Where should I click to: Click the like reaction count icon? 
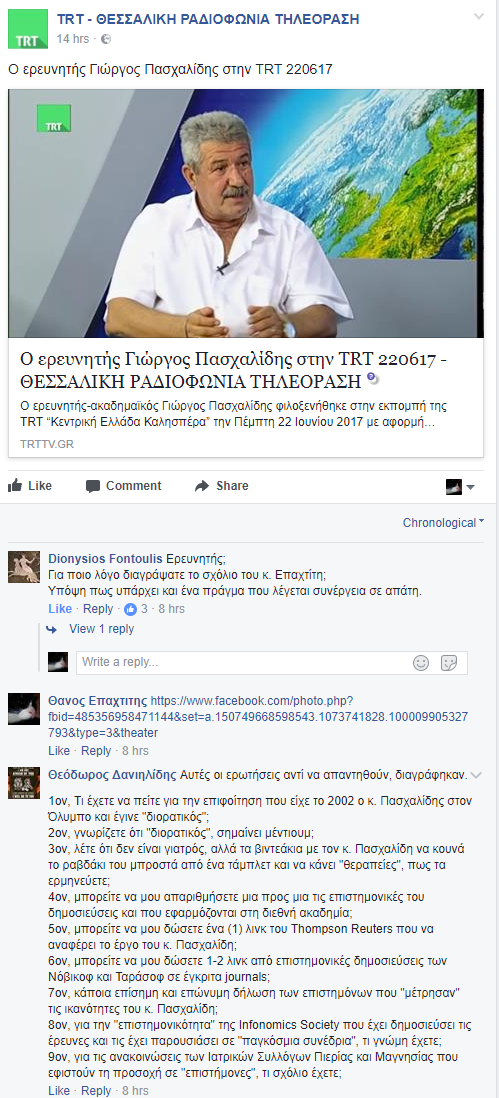click(x=130, y=609)
